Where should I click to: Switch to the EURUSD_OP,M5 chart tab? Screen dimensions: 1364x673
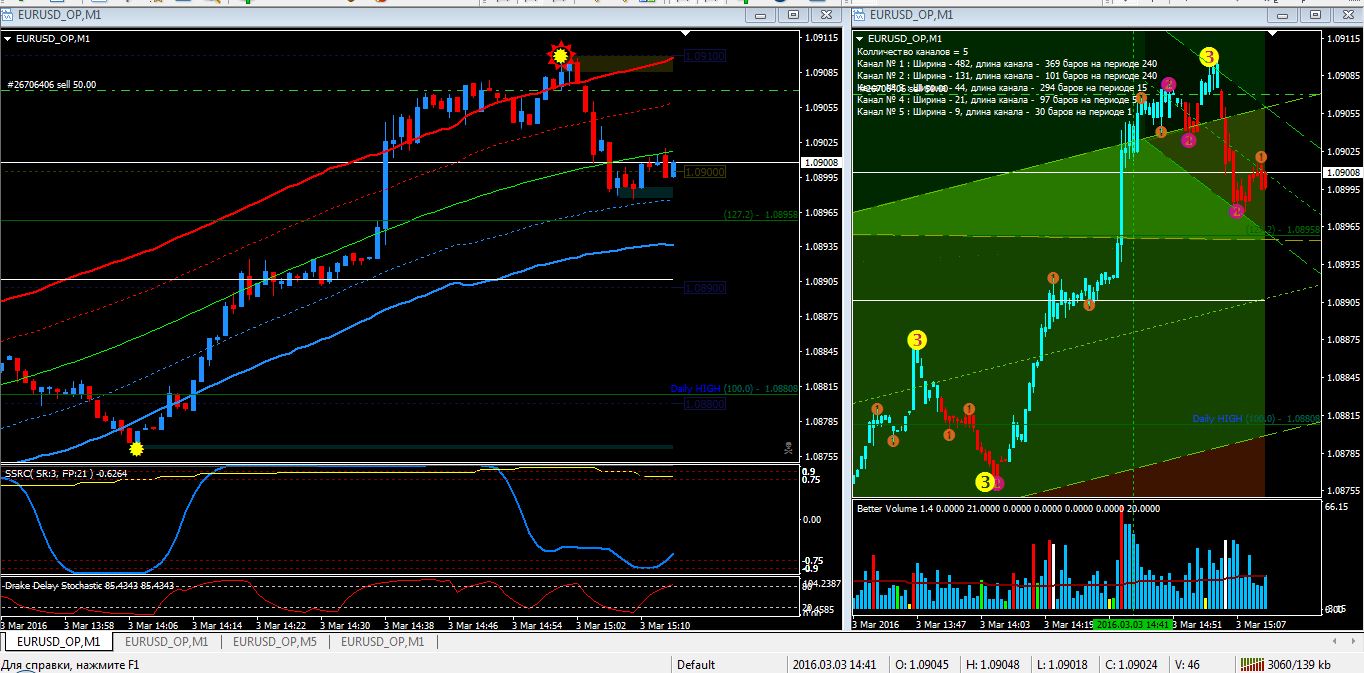274,641
